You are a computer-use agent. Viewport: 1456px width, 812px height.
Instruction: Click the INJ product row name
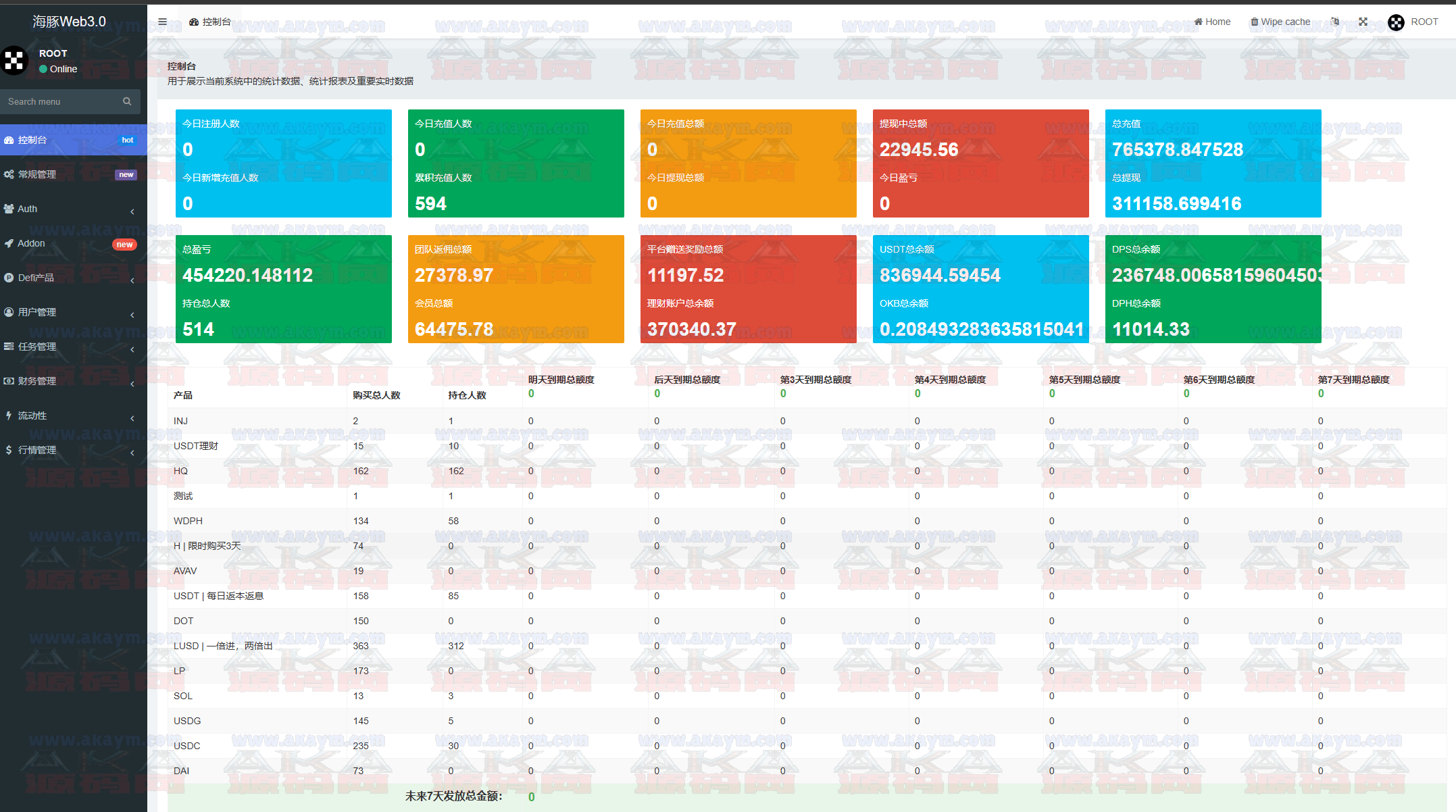click(x=180, y=421)
